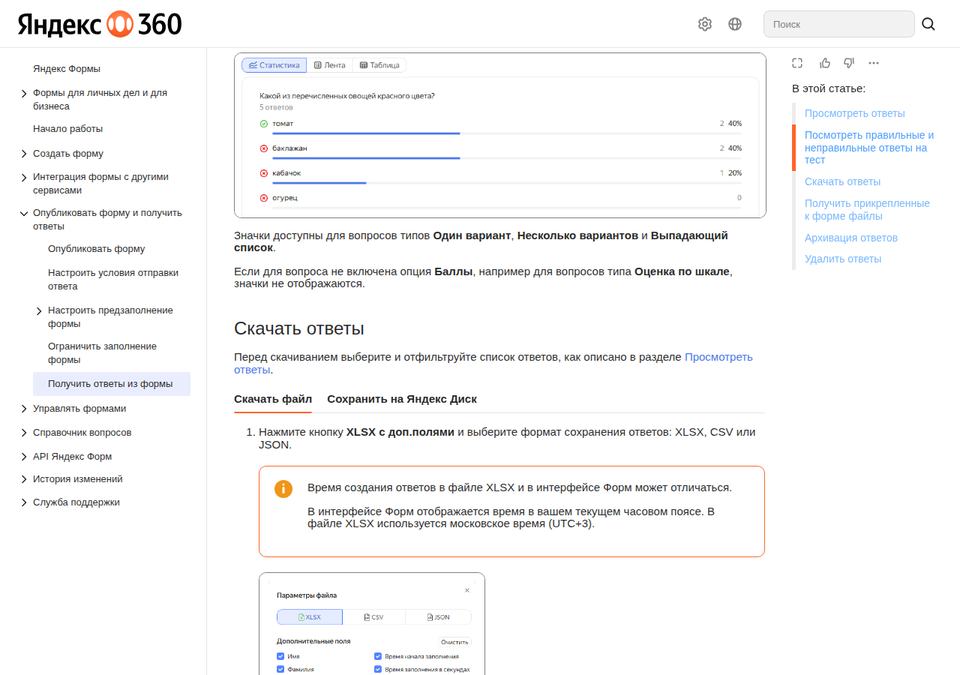This screenshot has width=960, height=675.
Task: Open the three-dots more options menu
Action: tap(874, 62)
